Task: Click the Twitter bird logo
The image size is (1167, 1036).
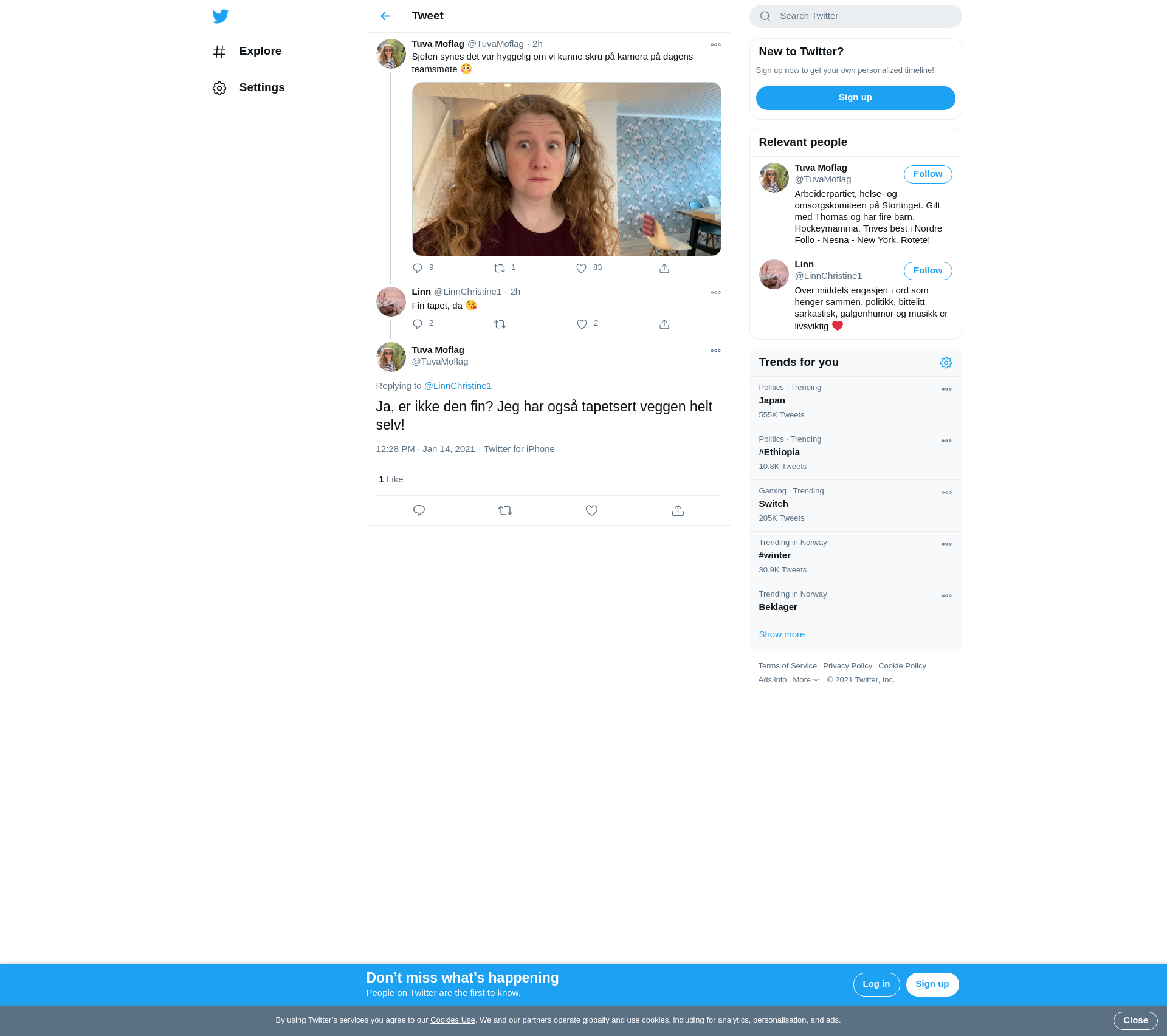Action: (x=221, y=16)
